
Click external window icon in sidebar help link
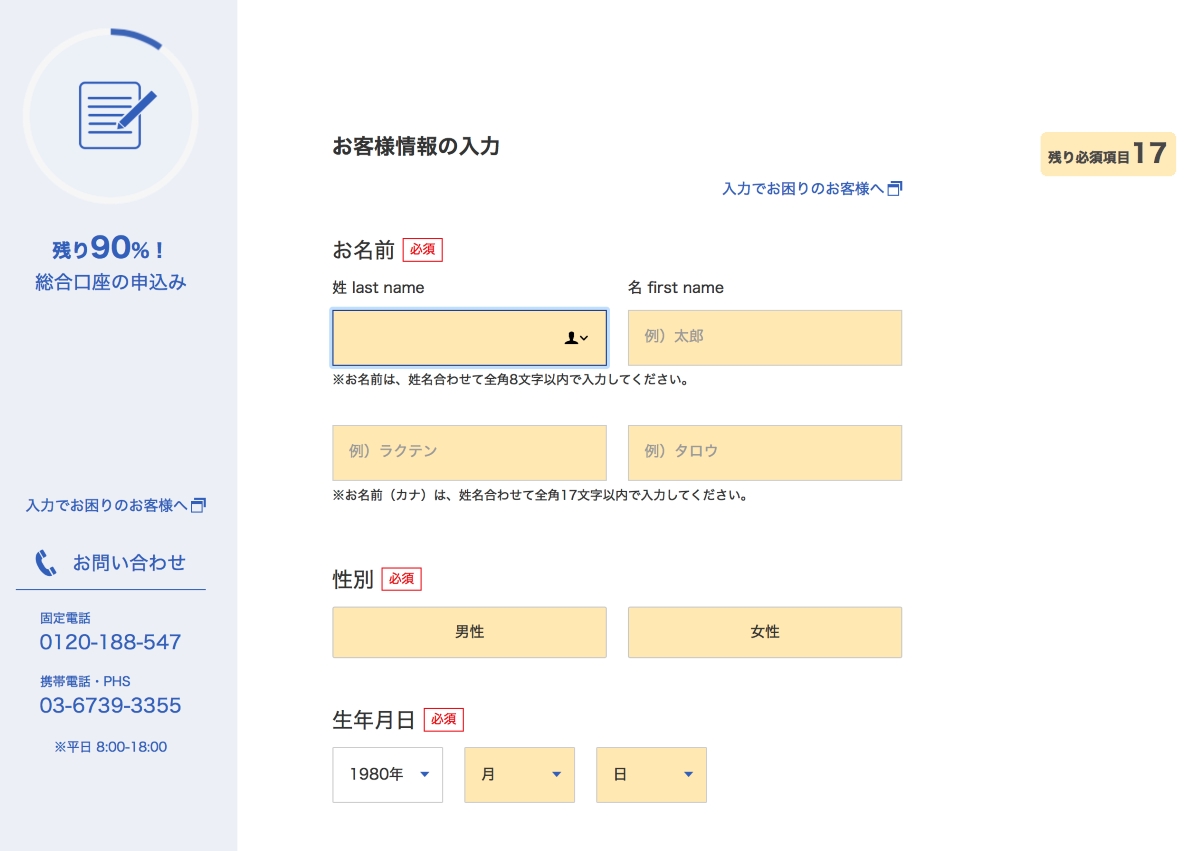pyautogui.click(x=198, y=506)
